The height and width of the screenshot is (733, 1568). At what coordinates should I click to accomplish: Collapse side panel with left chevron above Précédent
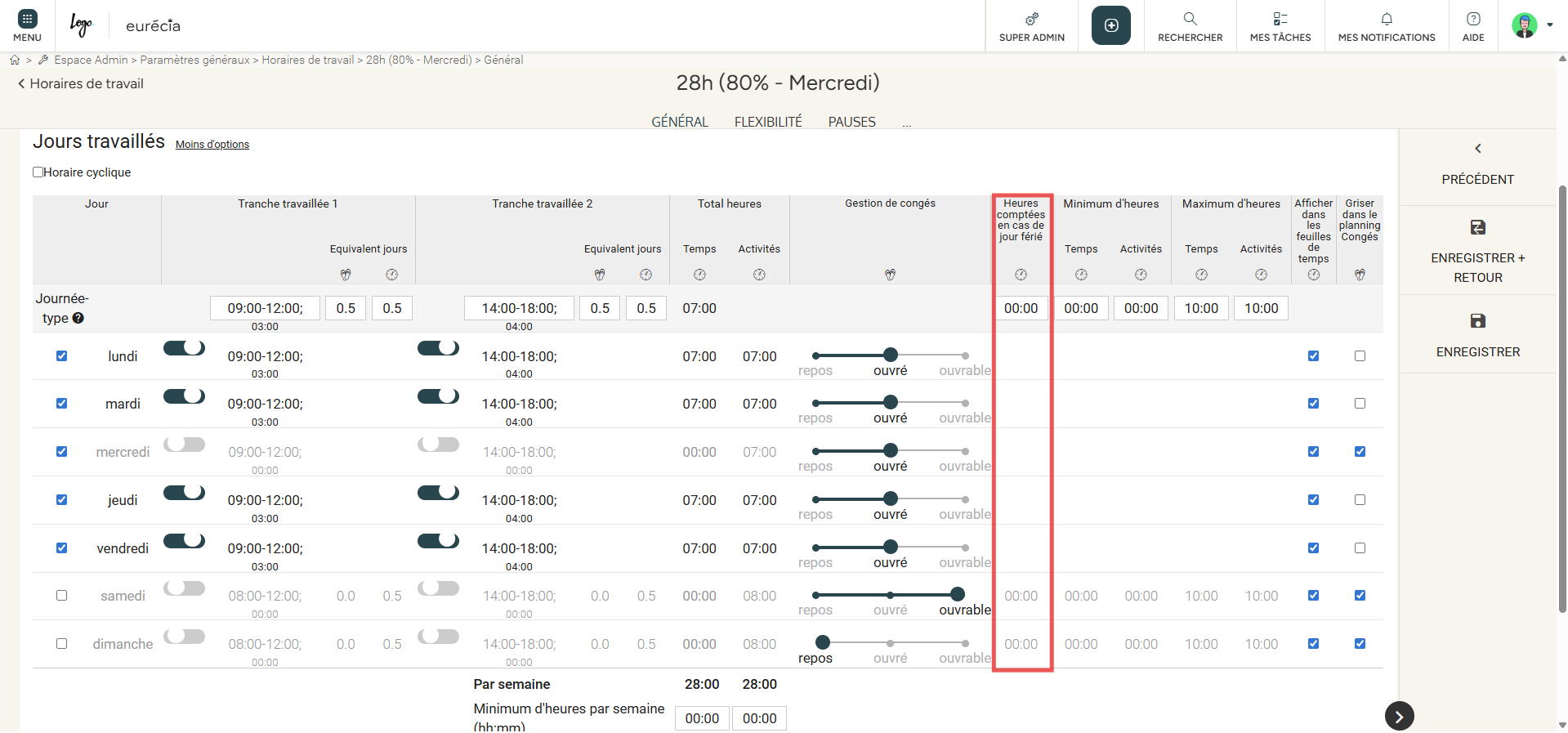[1477, 149]
